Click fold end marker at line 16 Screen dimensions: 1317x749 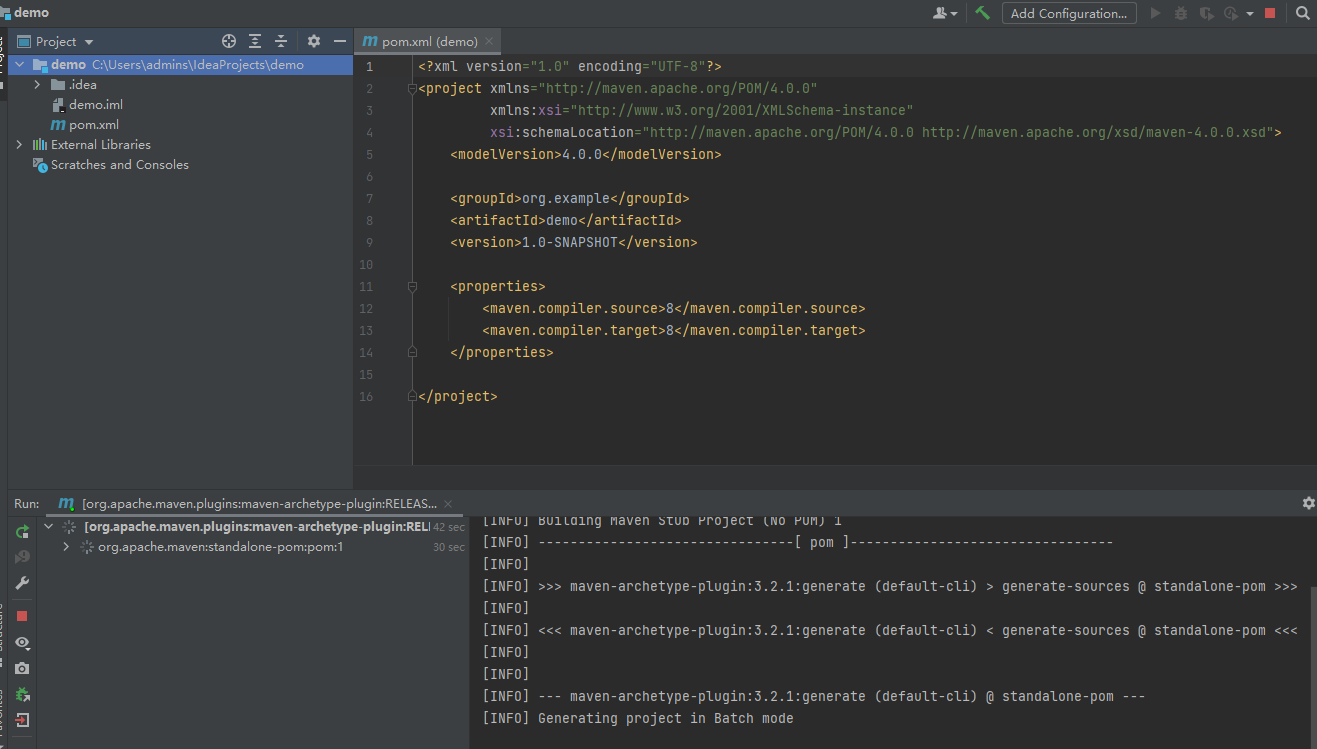click(411, 396)
